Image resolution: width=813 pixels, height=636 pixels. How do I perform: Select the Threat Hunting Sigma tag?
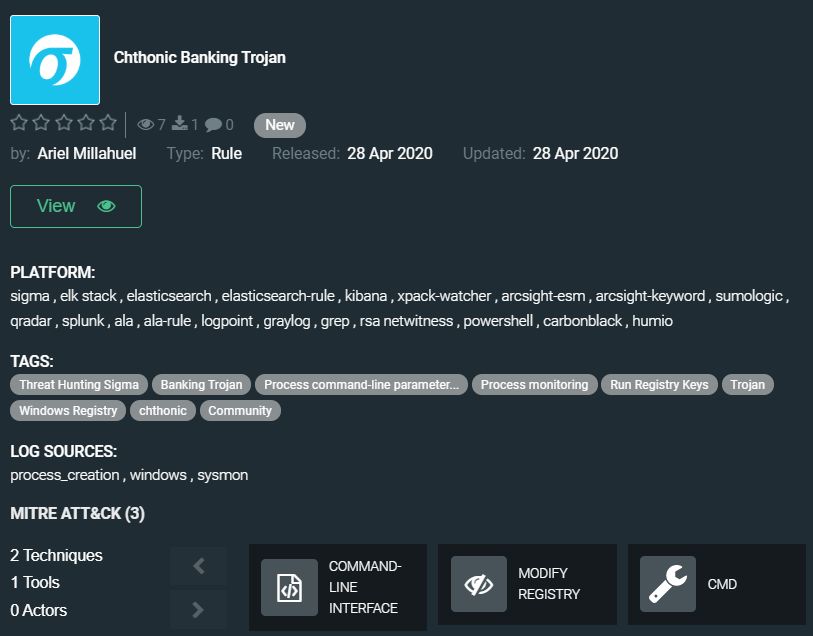(x=79, y=385)
